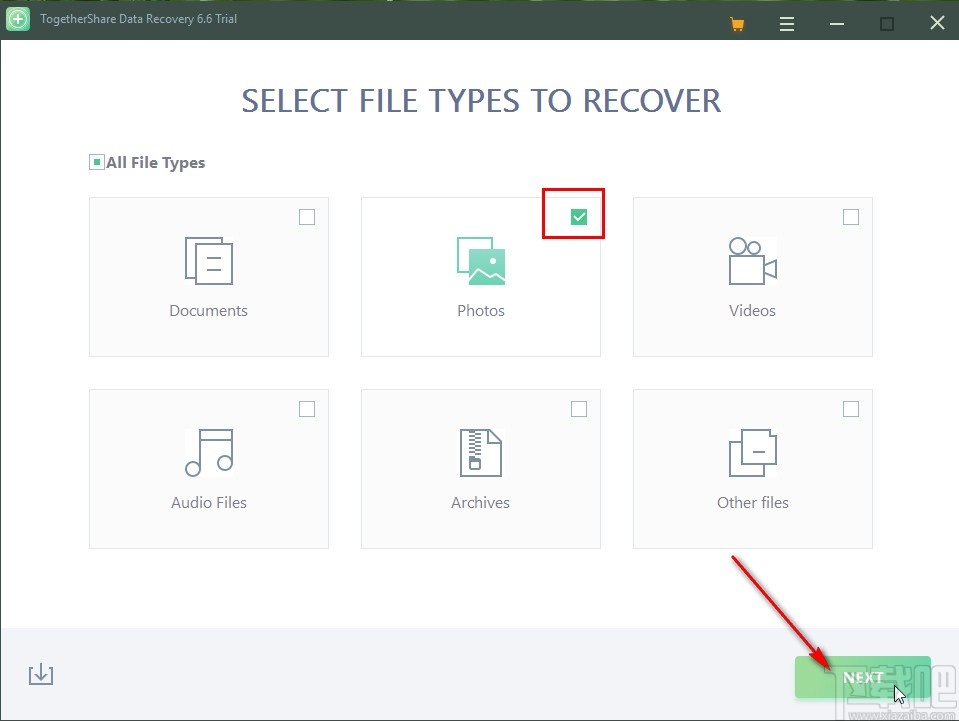Click the NEXT button
The width and height of the screenshot is (959, 721).
[862, 677]
